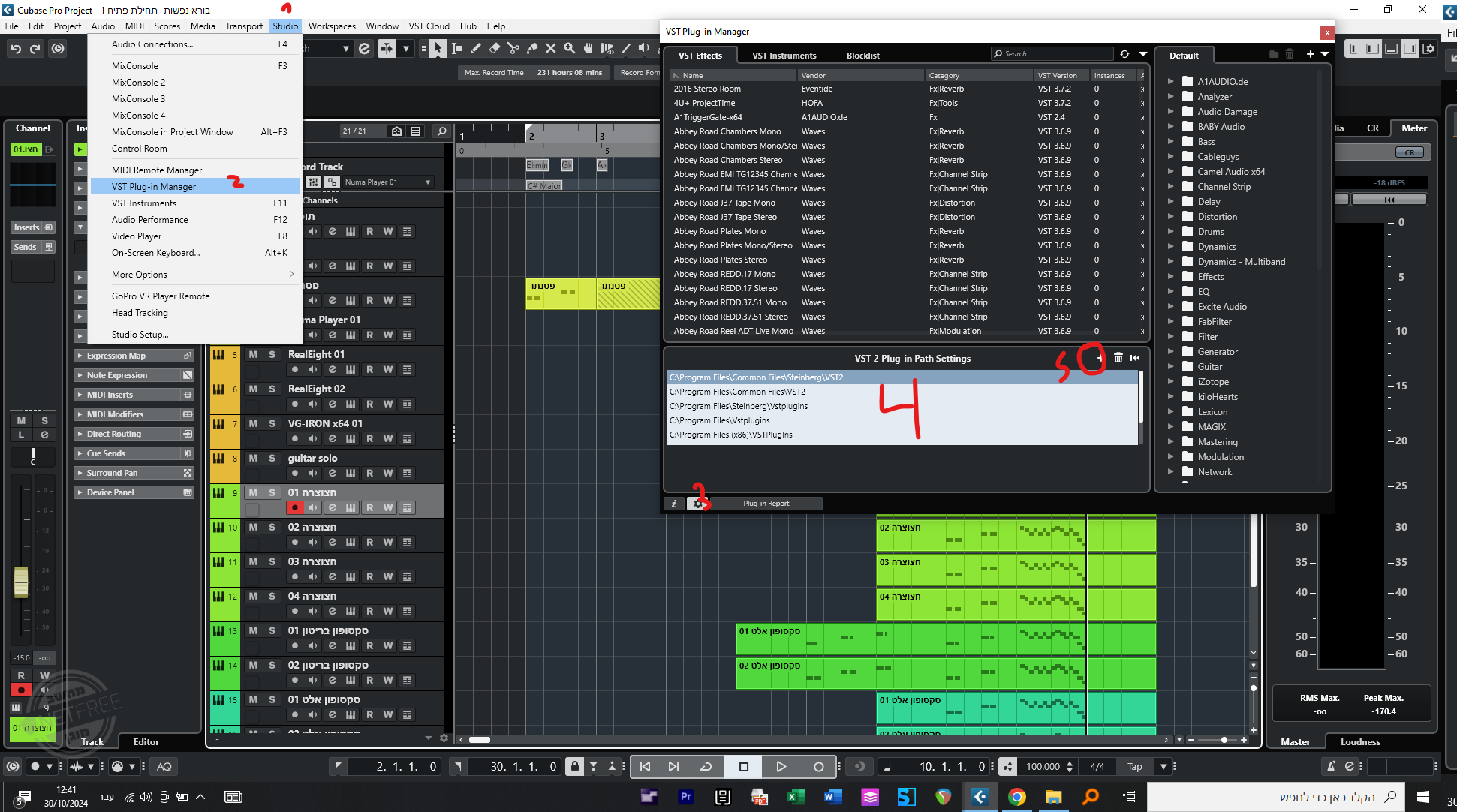
Task: Adjust the channel volume fader
Action: [21, 582]
